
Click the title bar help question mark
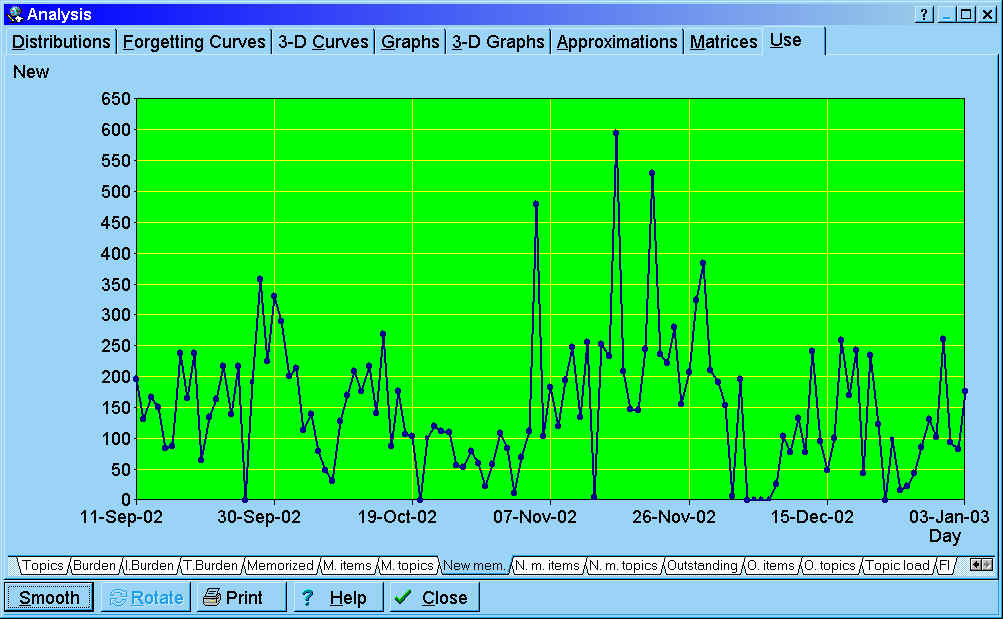[x=925, y=14]
